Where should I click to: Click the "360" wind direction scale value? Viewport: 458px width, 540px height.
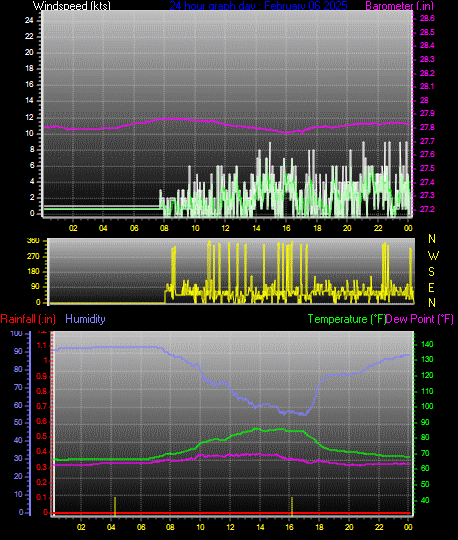(x=33, y=241)
